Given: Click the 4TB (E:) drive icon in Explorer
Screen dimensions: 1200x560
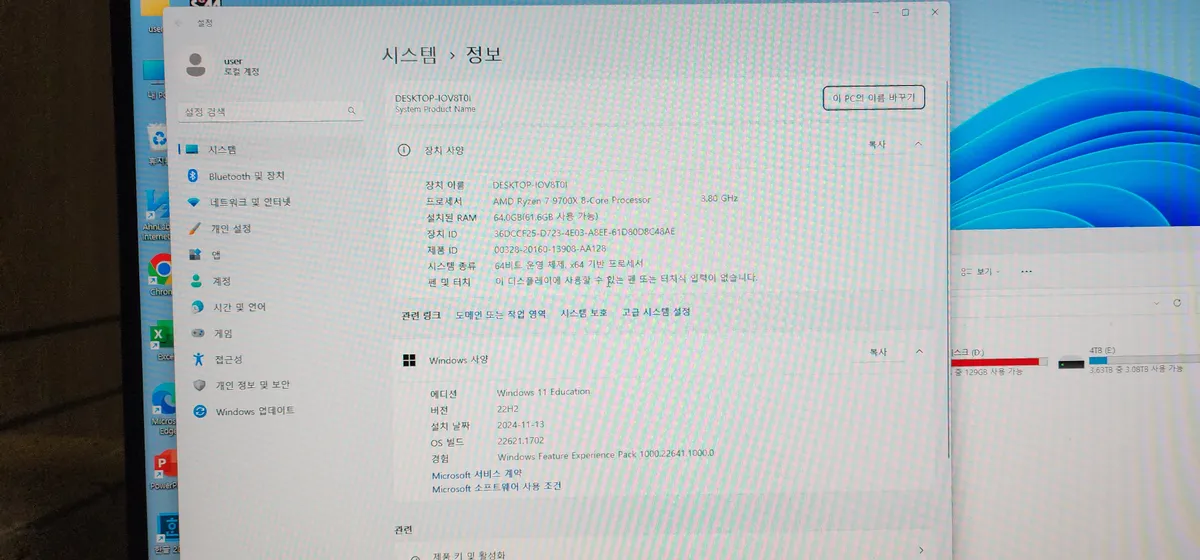Looking at the screenshot, I should pos(1071,361).
